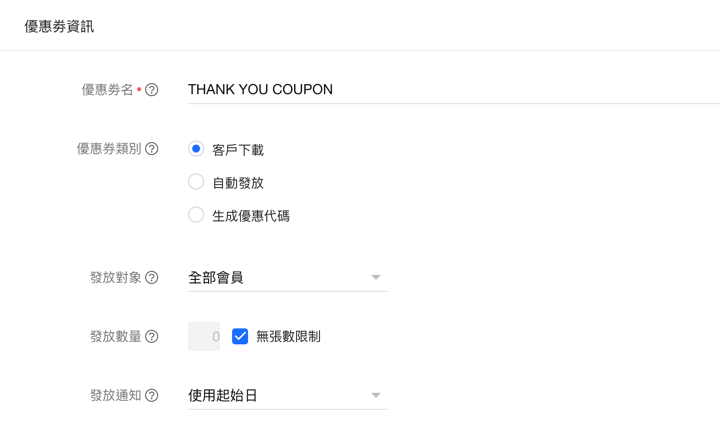The width and height of the screenshot is (720, 440).
Task: Choose the 自動發放 coupon type option
Action: [196, 182]
